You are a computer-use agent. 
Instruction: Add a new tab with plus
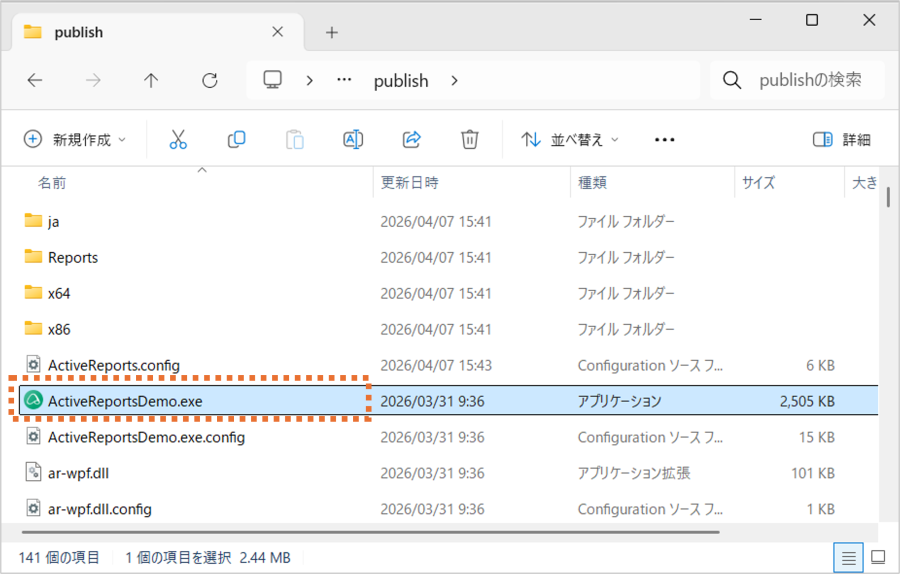[x=332, y=33]
